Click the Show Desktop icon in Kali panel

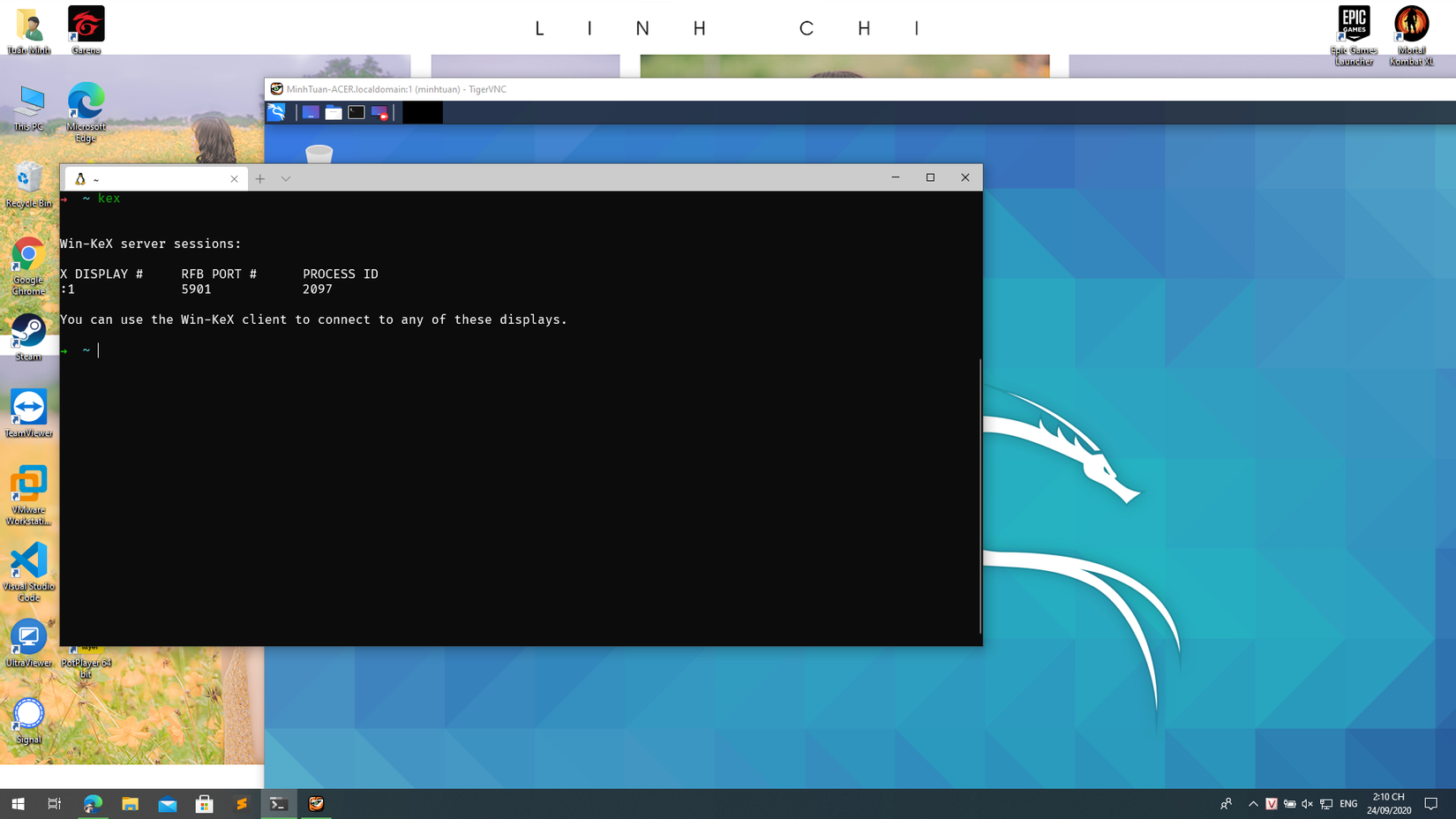tap(311, 112)
